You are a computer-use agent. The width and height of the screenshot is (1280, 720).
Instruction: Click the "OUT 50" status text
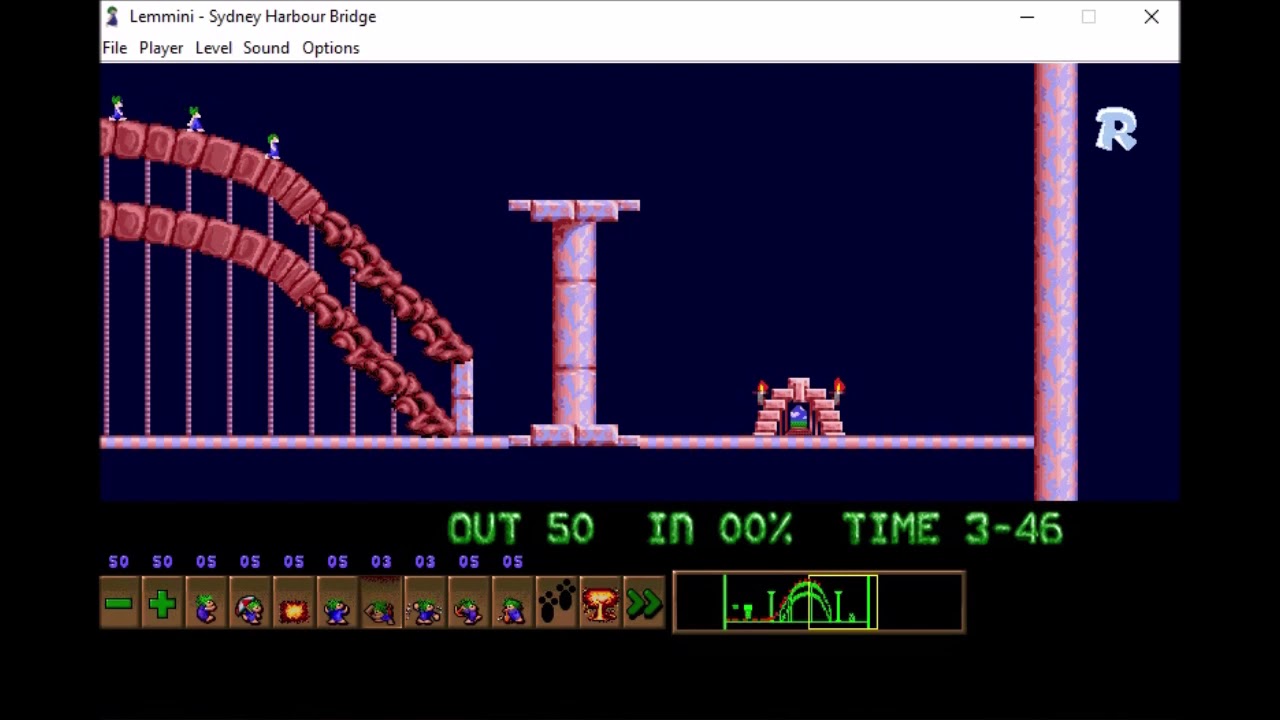click(521, 528)
